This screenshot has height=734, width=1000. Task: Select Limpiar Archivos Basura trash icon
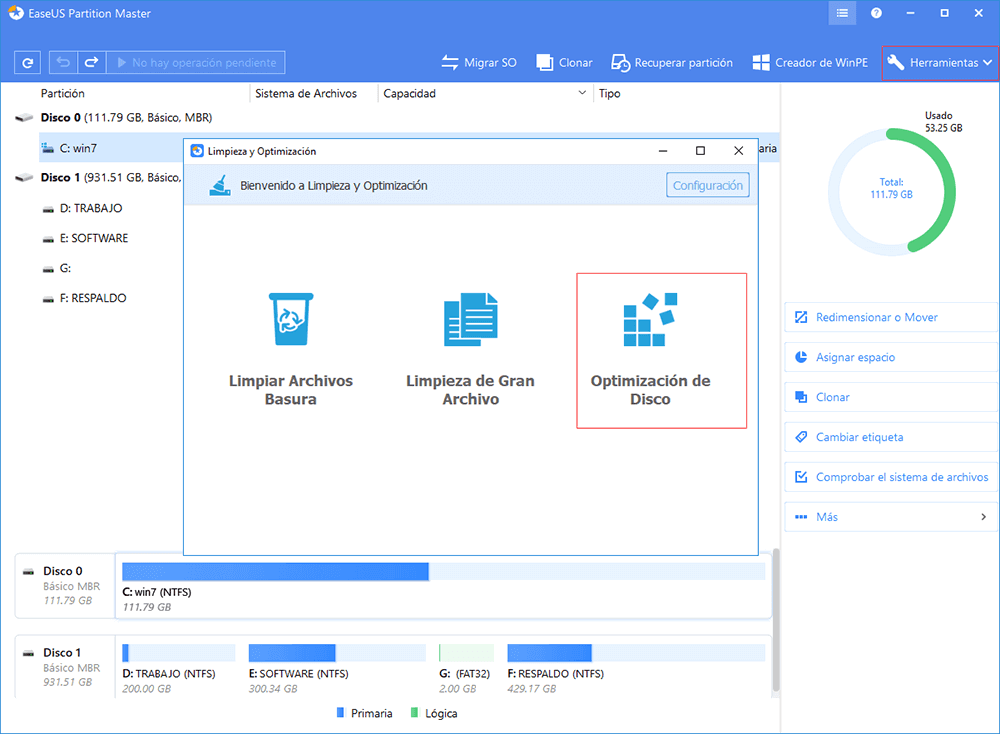(x=291, y=319)
